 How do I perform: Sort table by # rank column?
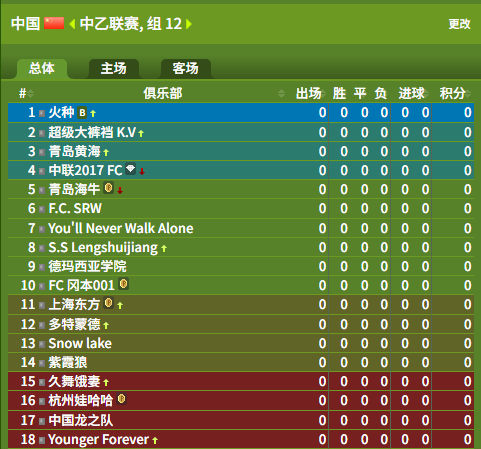click(26, 93)
